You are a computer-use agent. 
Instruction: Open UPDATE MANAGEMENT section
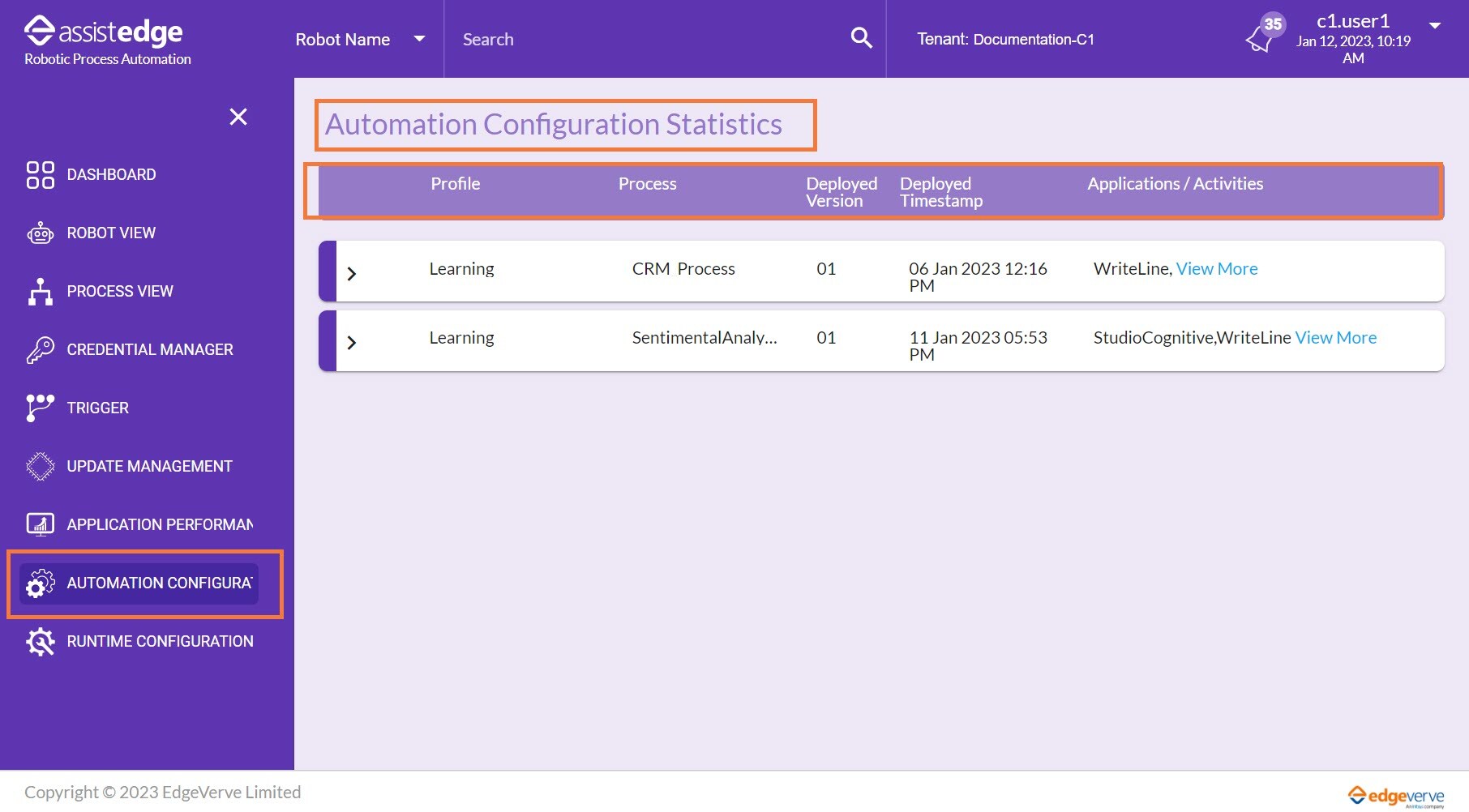(x=149, y=467)
